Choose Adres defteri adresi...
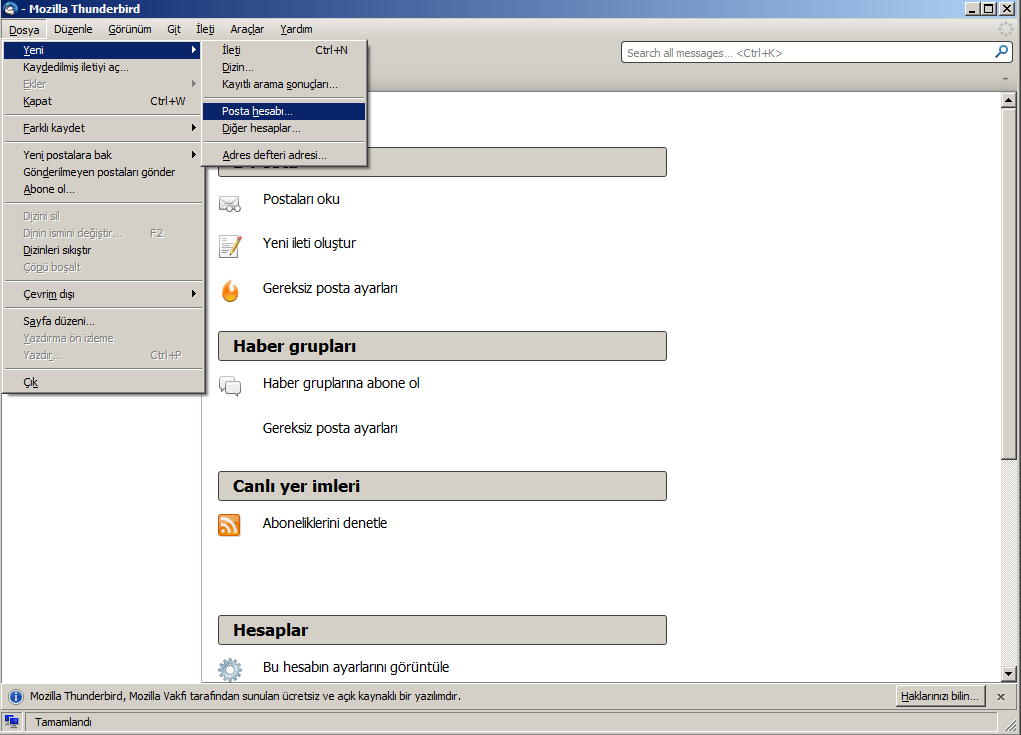Screen dimensions: 1021x735 click(284, 155)
